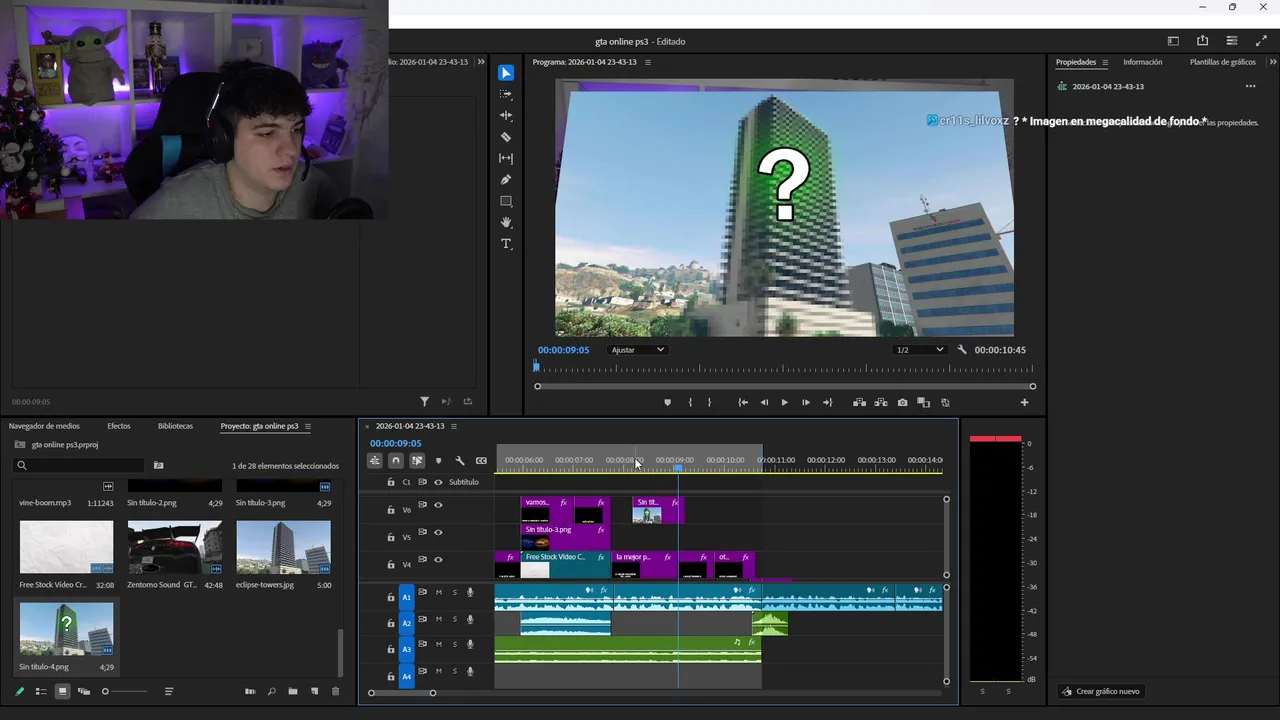The width and height of the screenshot is (1280, 720).
Task: Mark Out point in Program monitor
Action: 710,403
